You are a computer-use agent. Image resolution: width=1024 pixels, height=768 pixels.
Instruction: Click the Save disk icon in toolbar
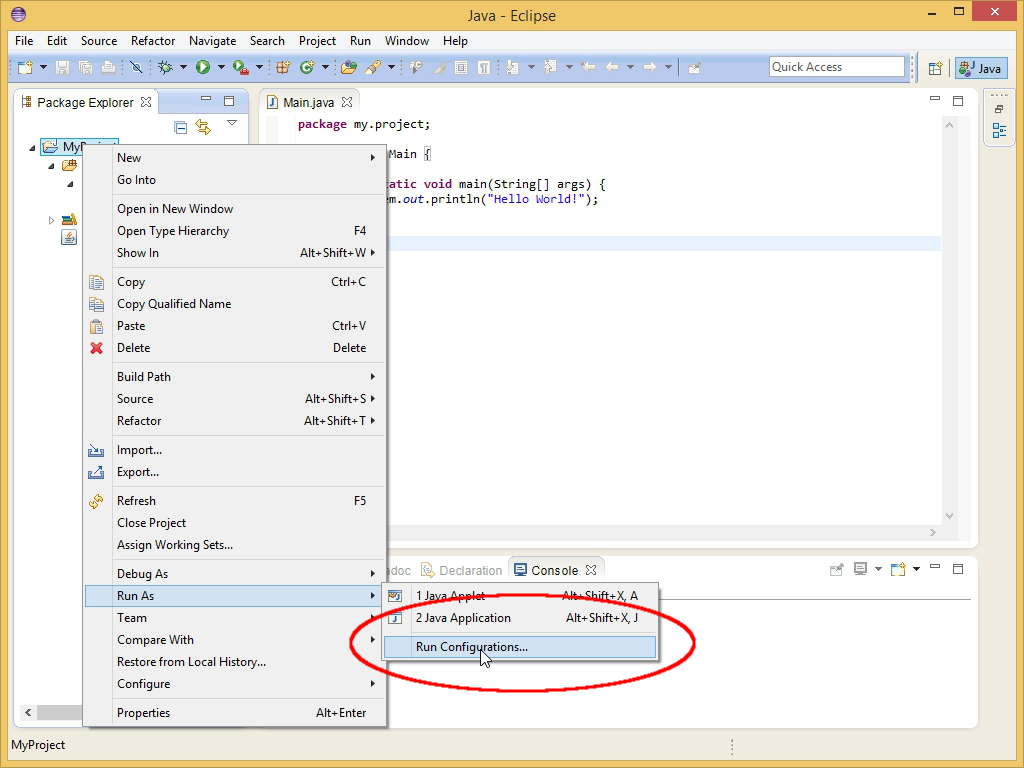click(62, 67)
